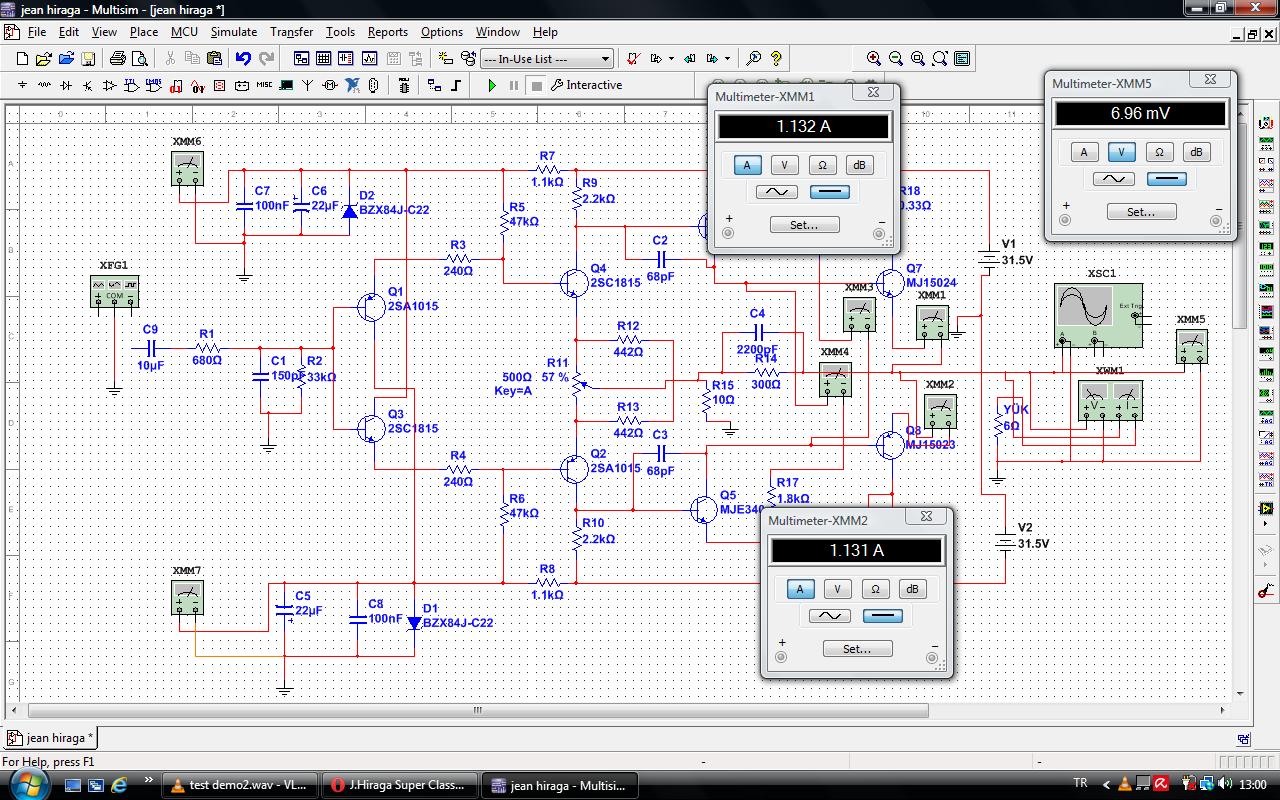Select ohm mode on Multimeter-XMM5
This screenshot has width=1280, height=800.
1158,152
